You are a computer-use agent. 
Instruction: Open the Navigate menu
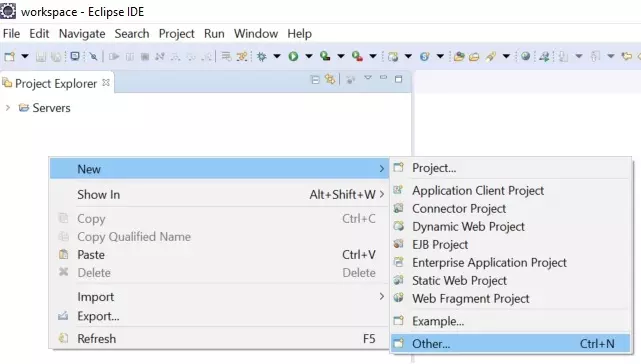82,34
